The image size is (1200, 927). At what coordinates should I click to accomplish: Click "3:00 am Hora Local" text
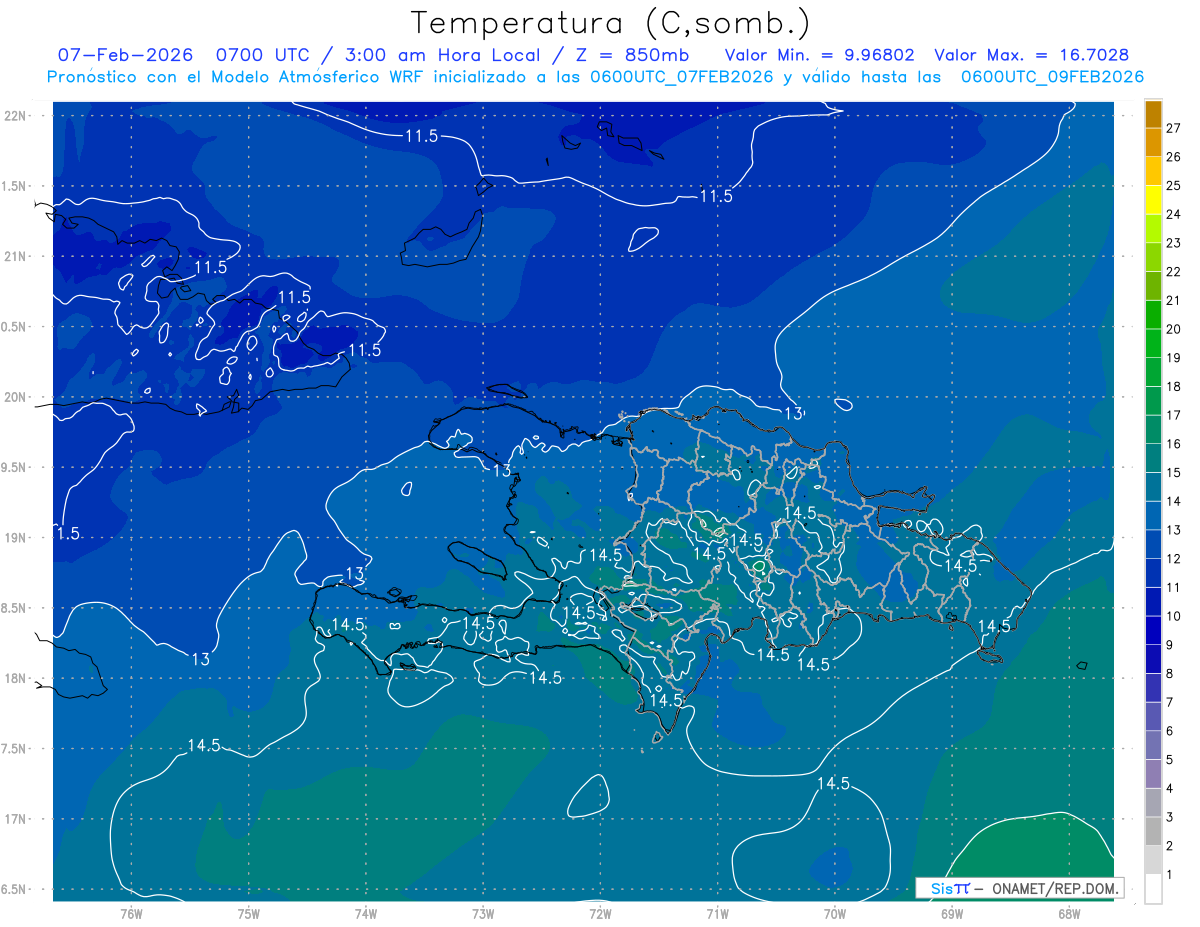click(x=442, y=55)
